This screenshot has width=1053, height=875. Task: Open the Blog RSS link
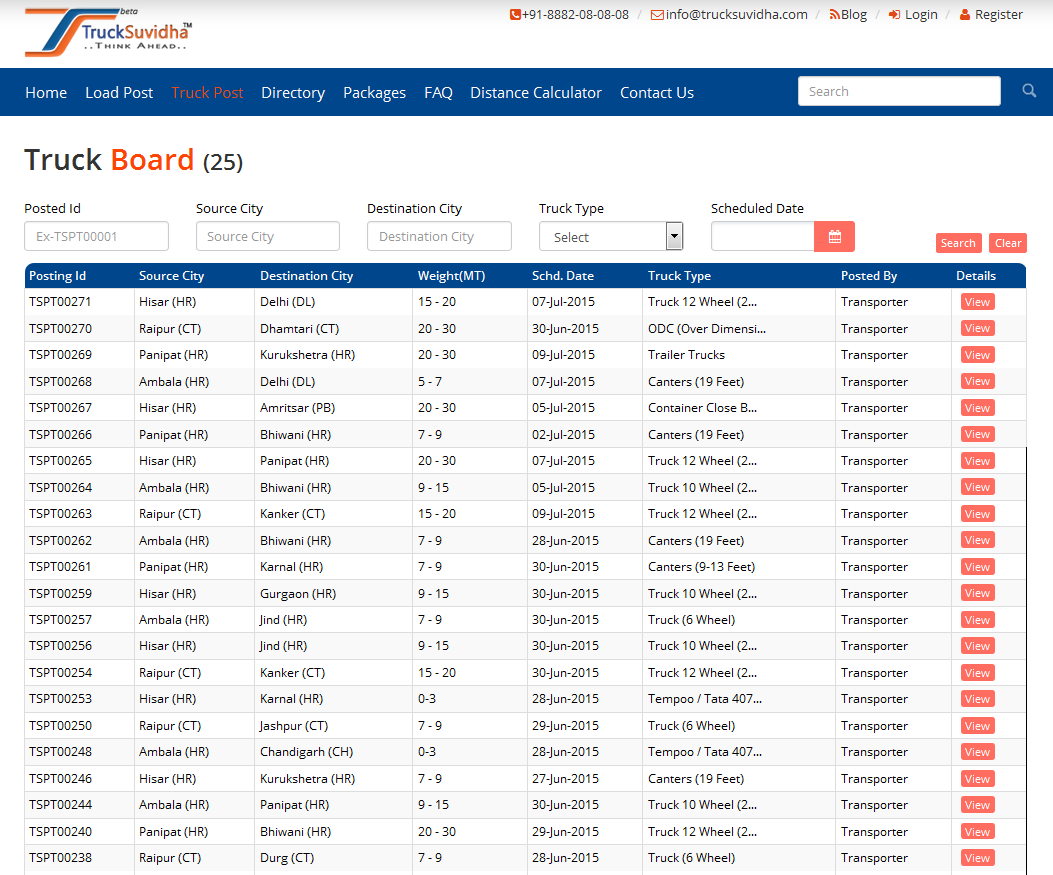[x=848, y=15]
